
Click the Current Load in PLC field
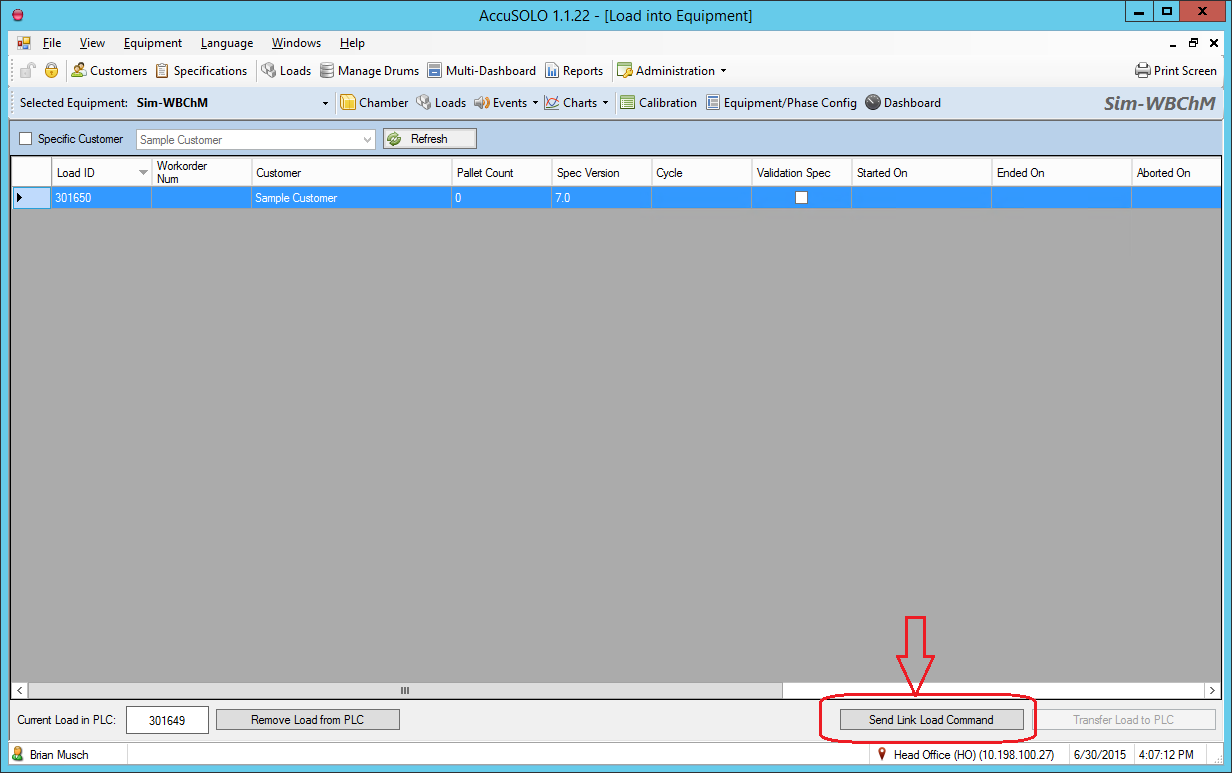click(x=167, y=720)
